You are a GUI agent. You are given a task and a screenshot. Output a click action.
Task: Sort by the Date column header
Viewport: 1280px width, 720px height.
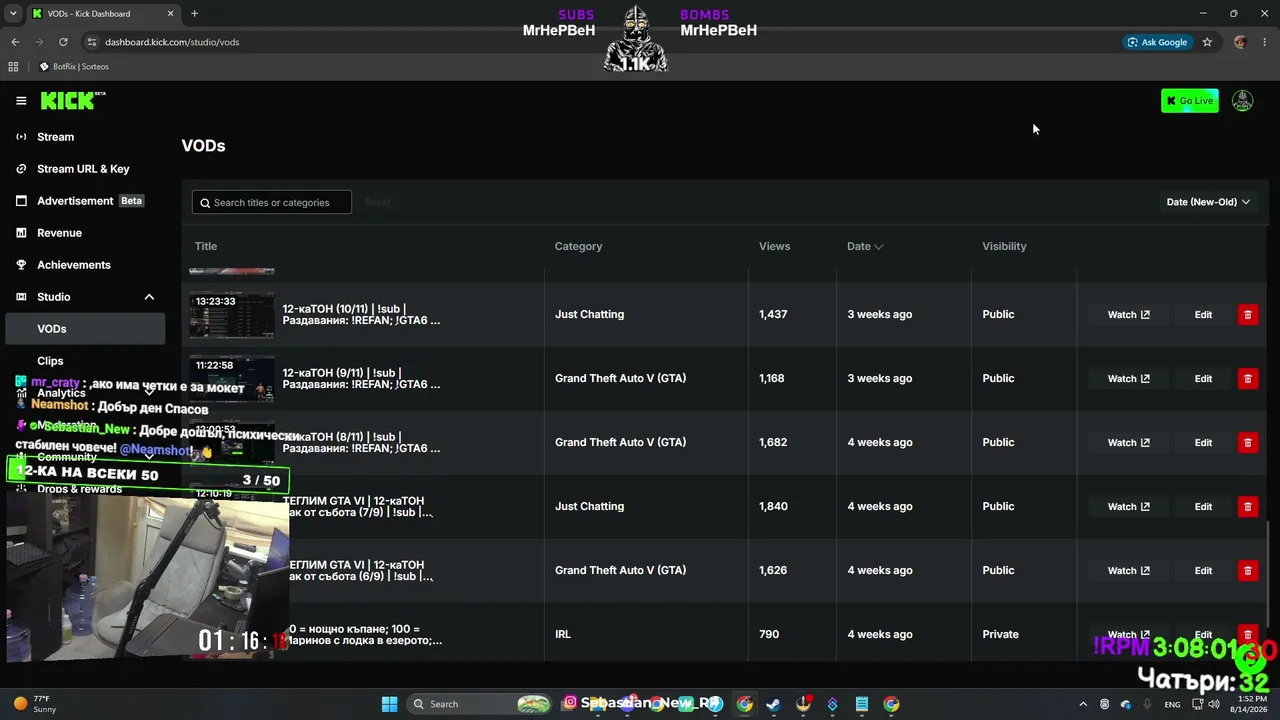(x=865, y=246)
